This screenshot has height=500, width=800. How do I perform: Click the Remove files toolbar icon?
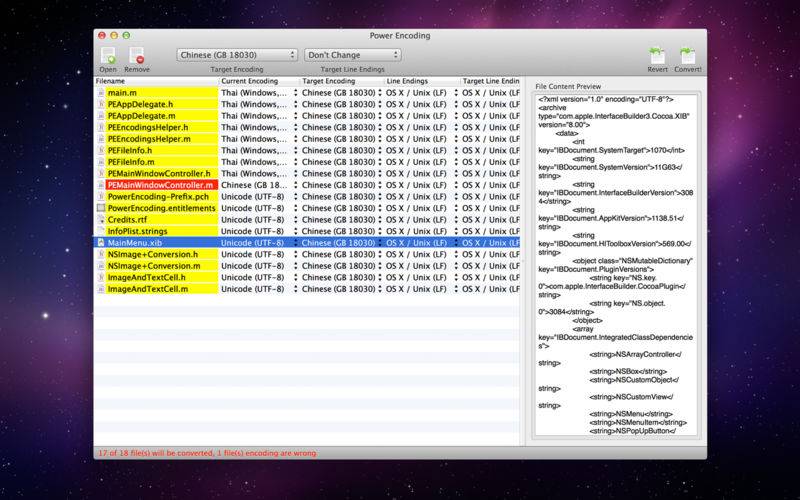[137, 55]
